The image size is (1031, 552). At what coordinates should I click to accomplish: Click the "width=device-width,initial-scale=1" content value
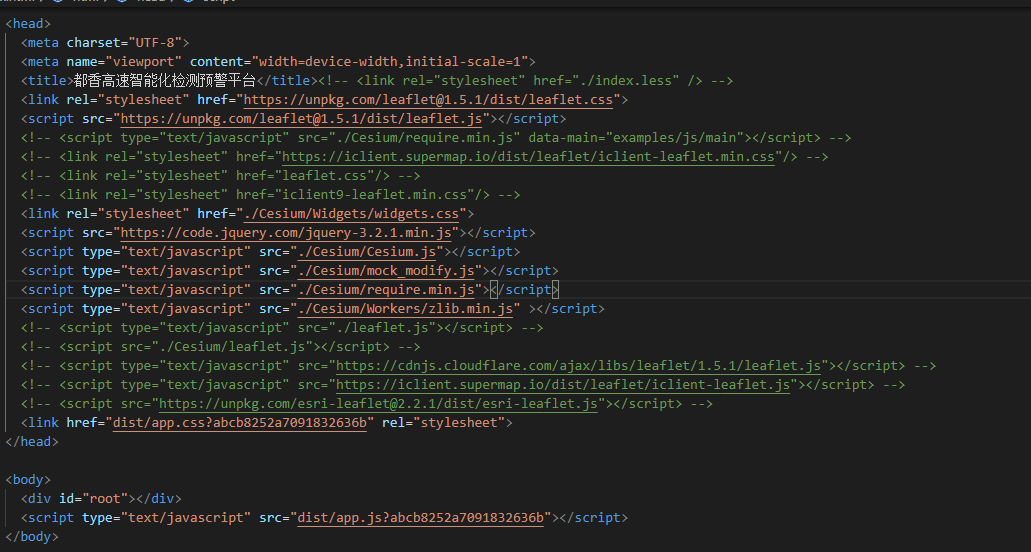pyautogui.click(x=390, y=62)
